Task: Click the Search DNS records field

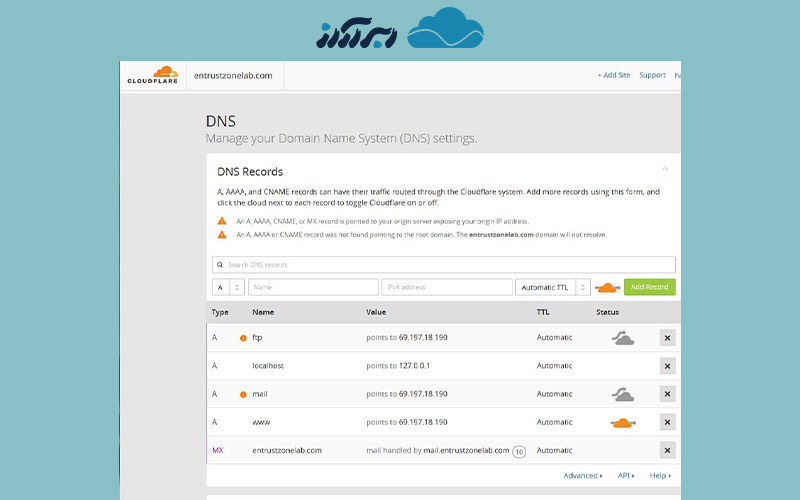Action: point(443,265)
